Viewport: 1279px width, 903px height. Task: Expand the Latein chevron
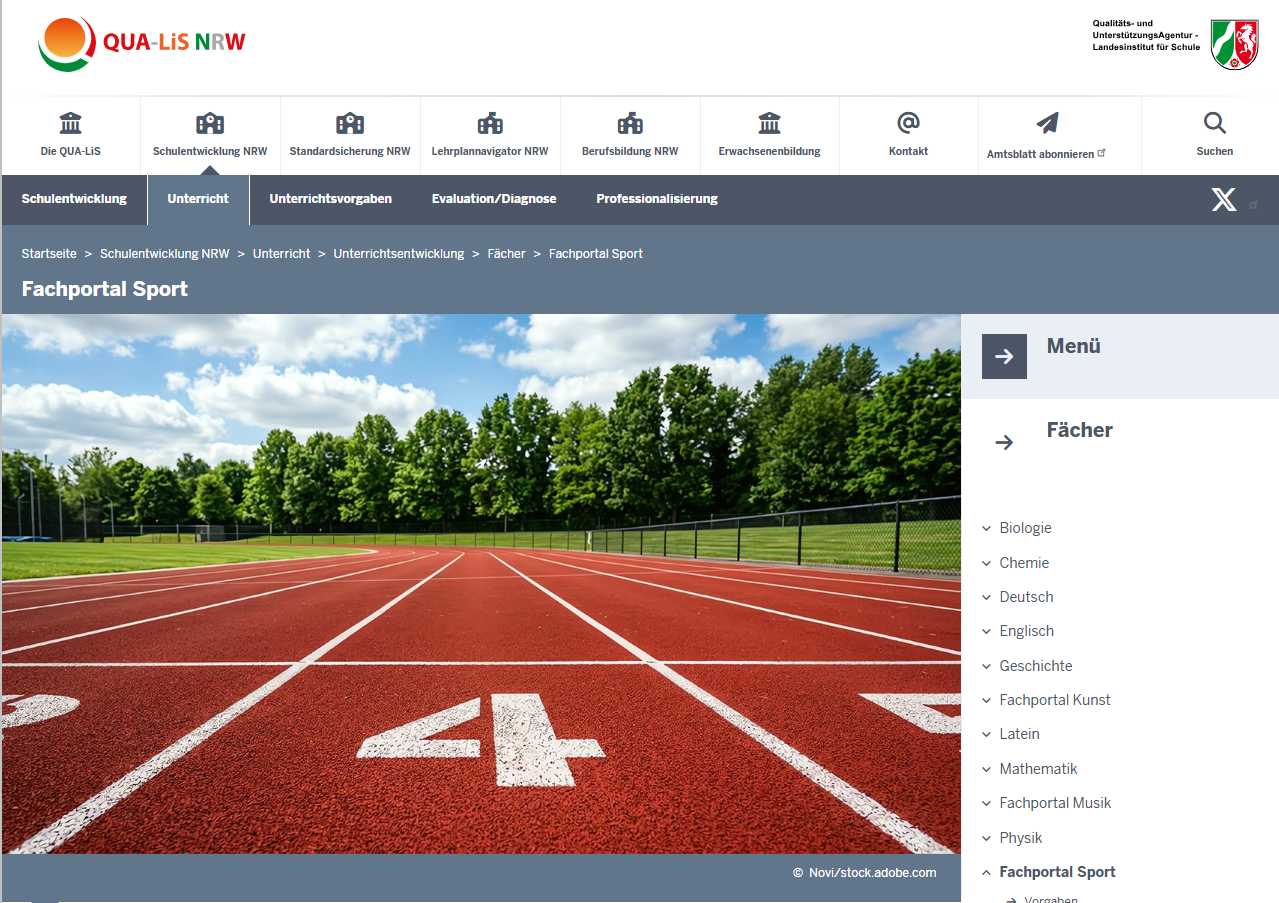986,734
